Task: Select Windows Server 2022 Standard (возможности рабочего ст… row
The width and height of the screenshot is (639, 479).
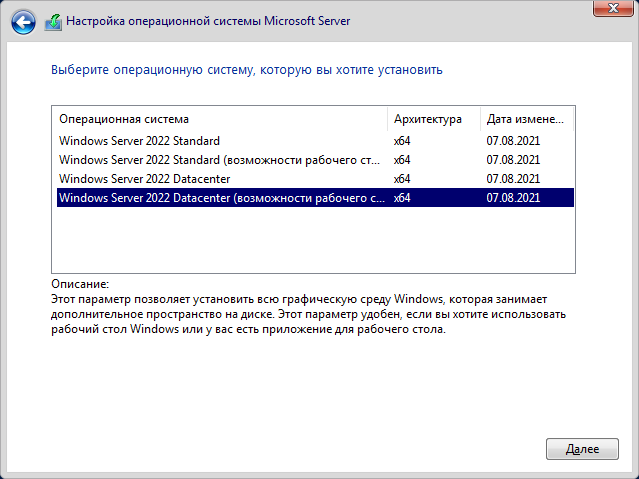Action: click(x=315, y=160)
